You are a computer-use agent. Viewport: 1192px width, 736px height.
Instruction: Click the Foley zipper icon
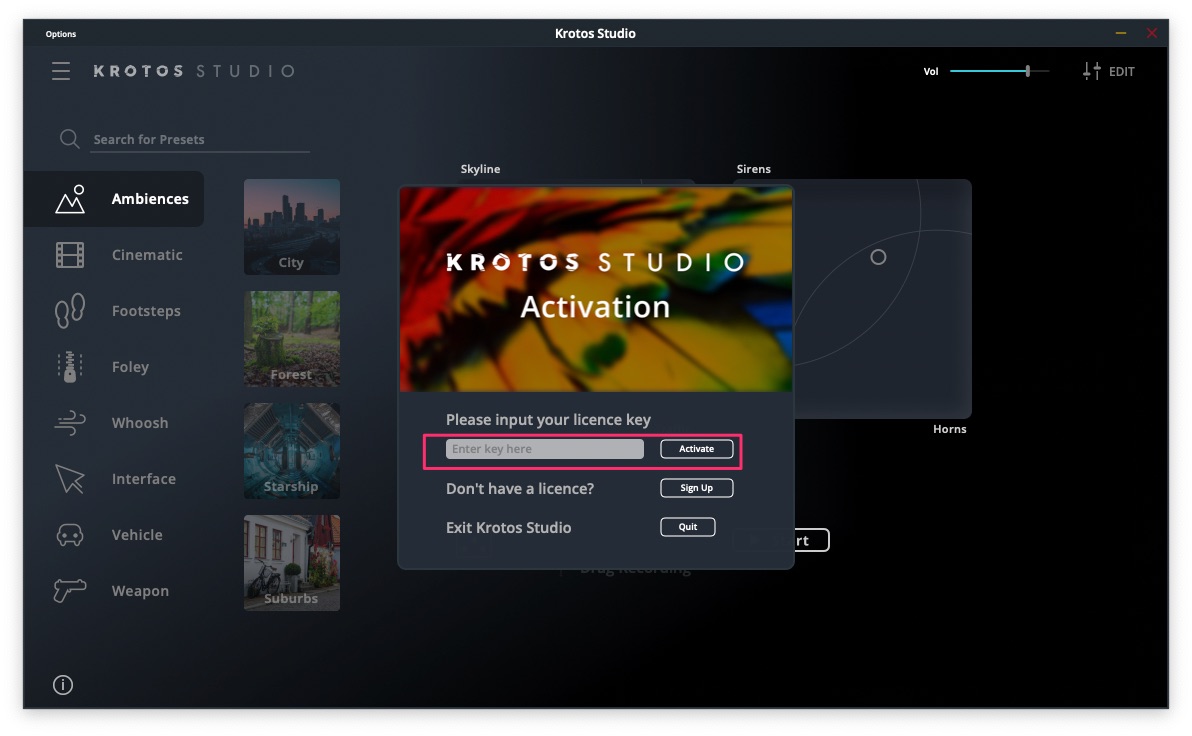[x=69, y=366]
